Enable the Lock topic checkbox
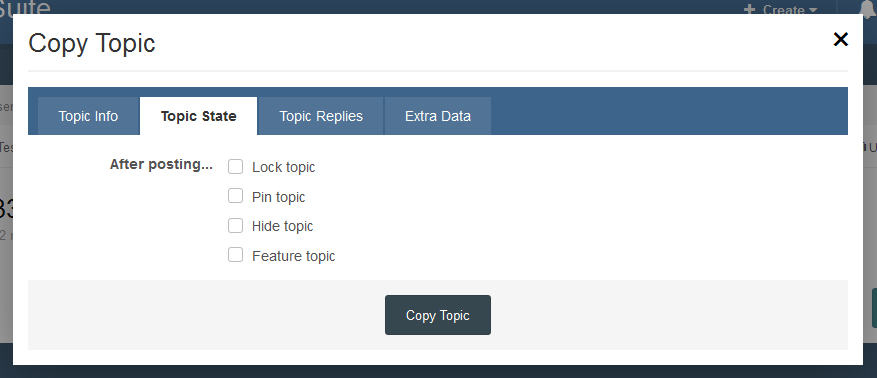Screen dimensions: 877x378 pos(235,167)
